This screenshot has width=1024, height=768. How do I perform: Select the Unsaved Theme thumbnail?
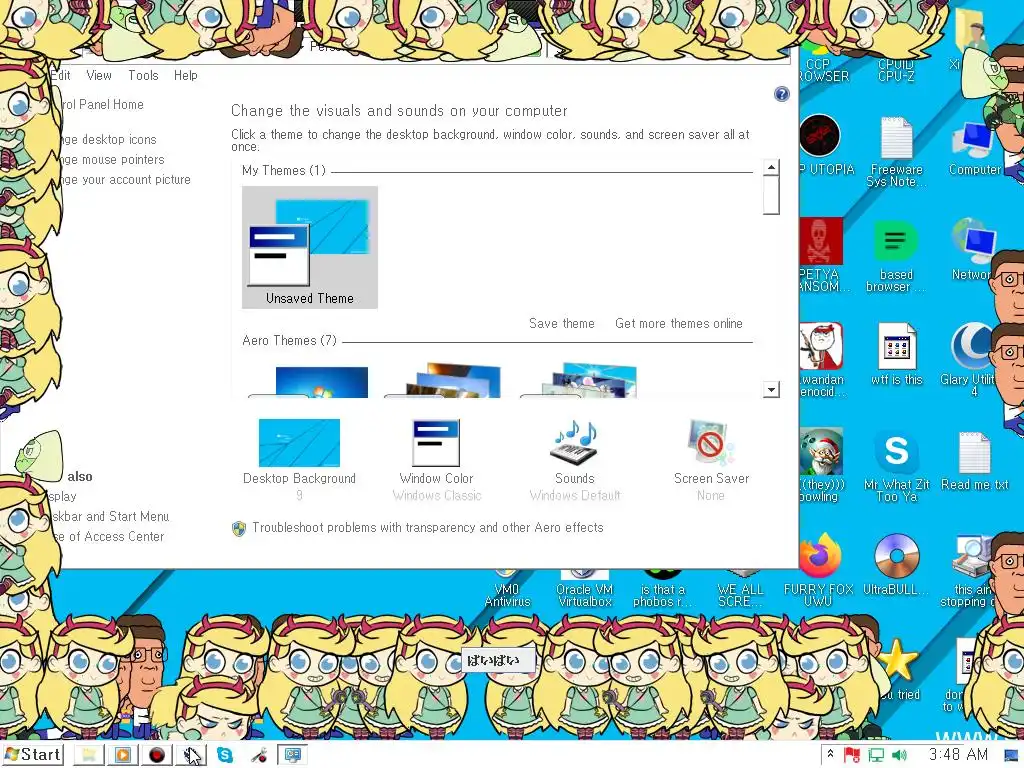coord(310,247)
